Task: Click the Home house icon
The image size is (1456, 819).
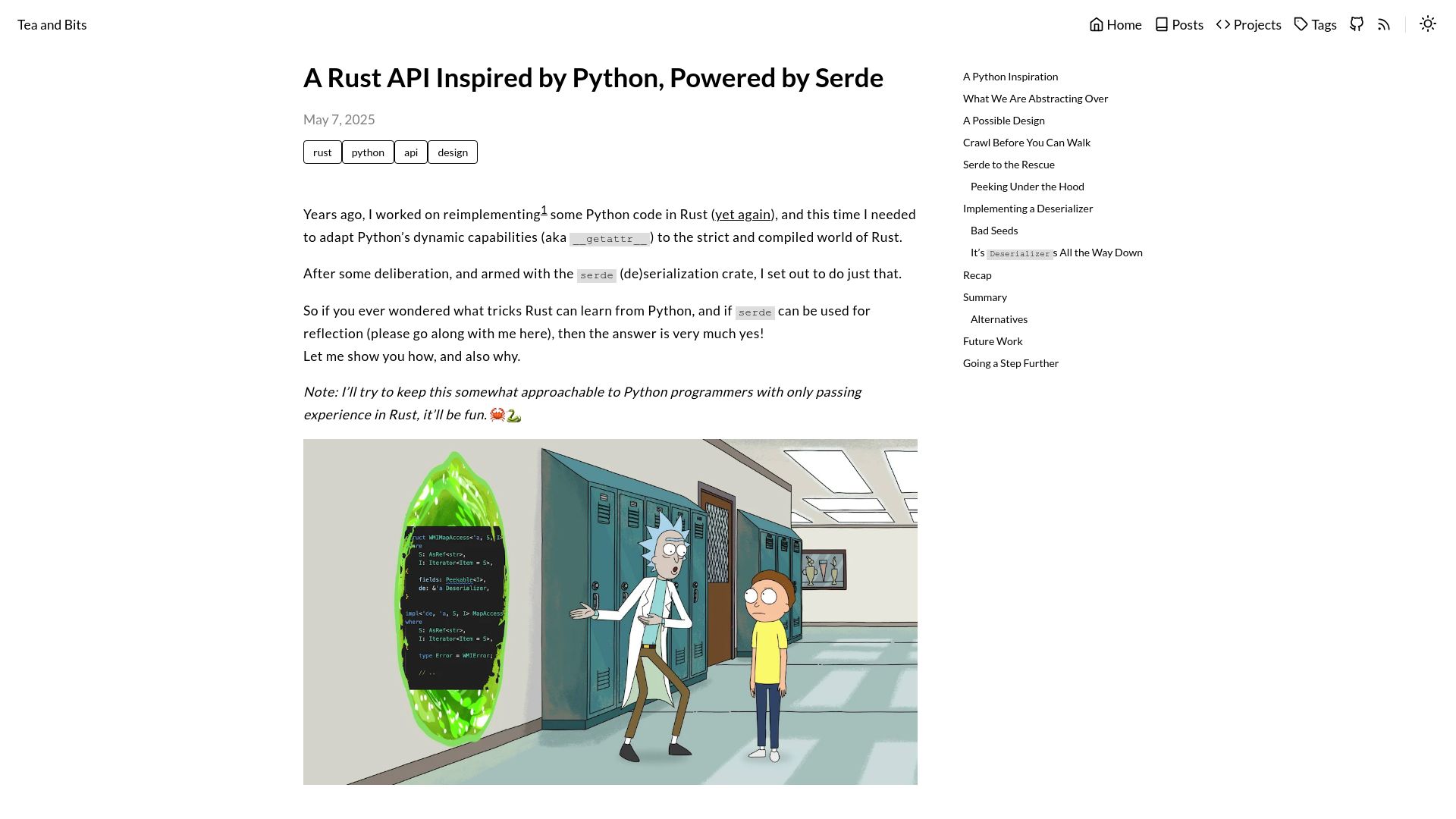Action: tap(1097, 24)
